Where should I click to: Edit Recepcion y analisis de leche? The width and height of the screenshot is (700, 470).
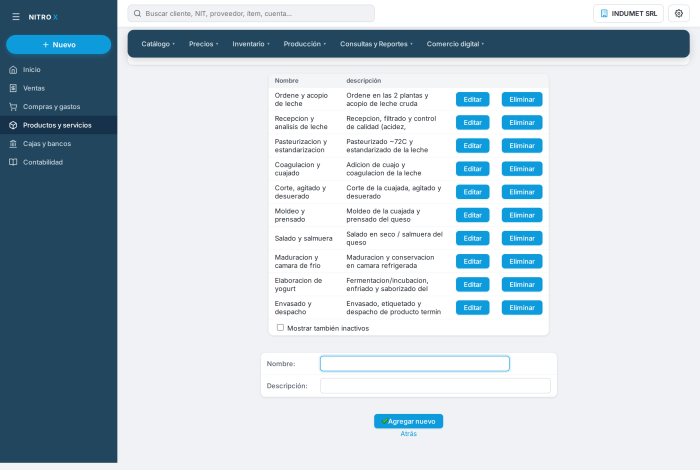[x=472, y=122]
